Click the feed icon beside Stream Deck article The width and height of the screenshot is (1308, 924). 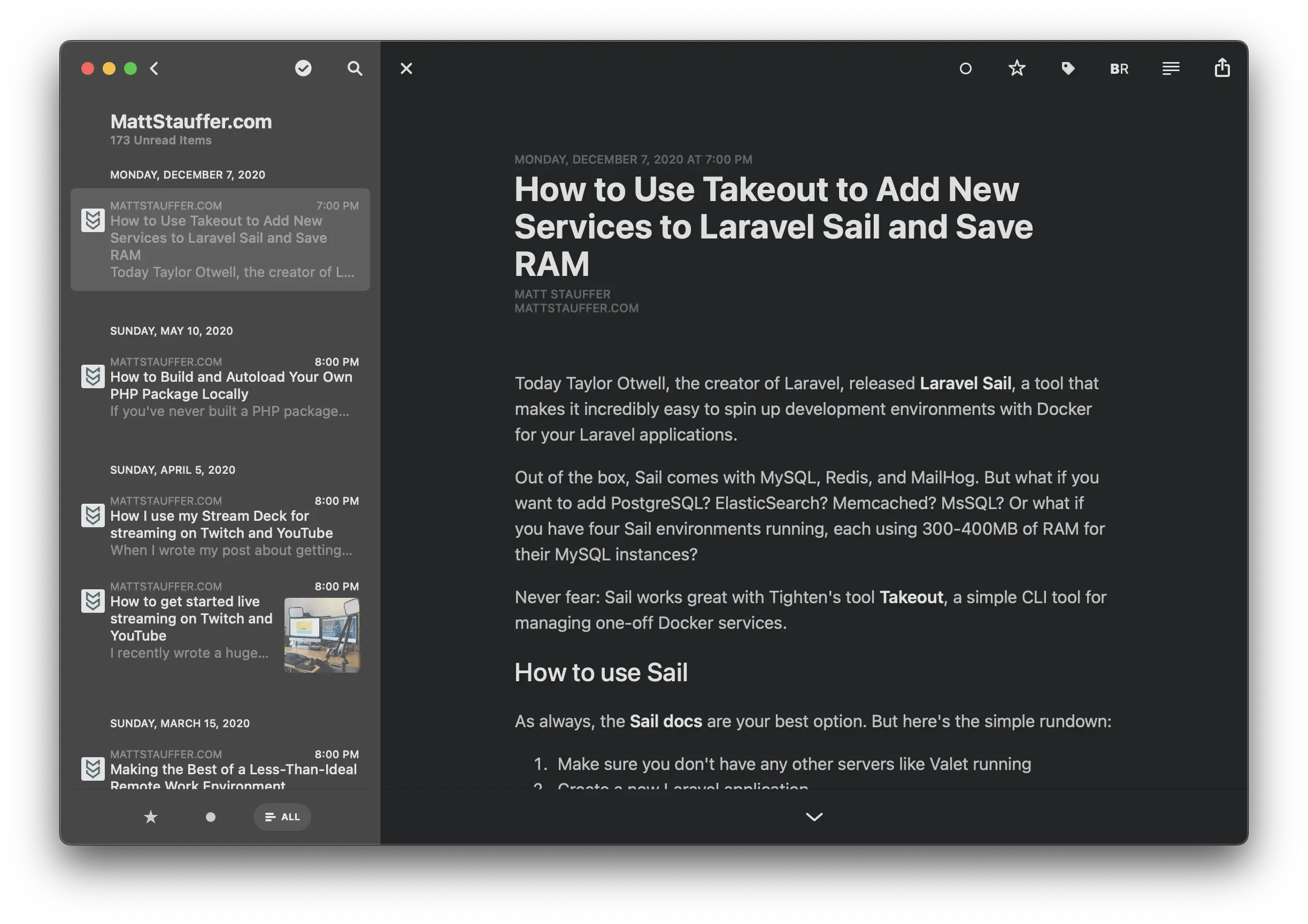[93, 515]
